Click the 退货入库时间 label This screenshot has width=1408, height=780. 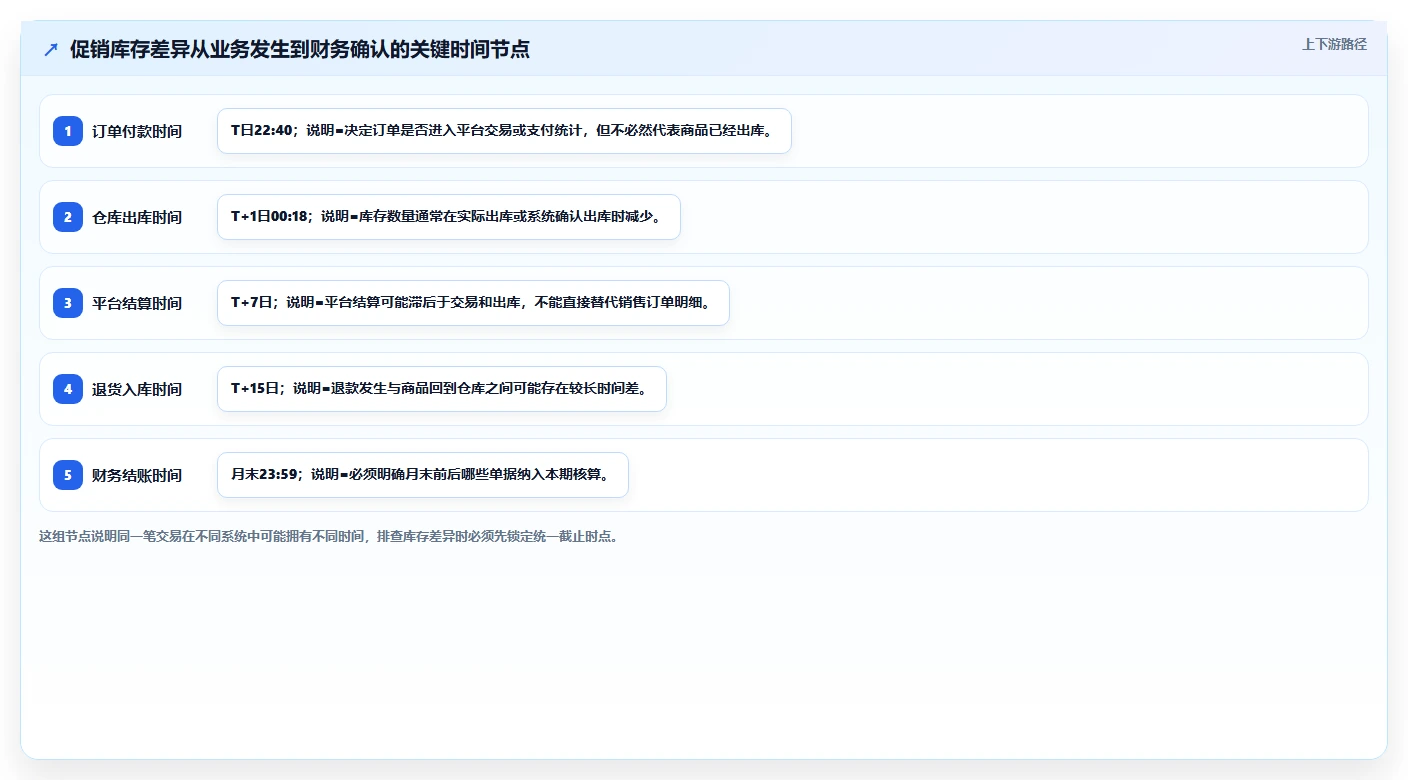137,389
